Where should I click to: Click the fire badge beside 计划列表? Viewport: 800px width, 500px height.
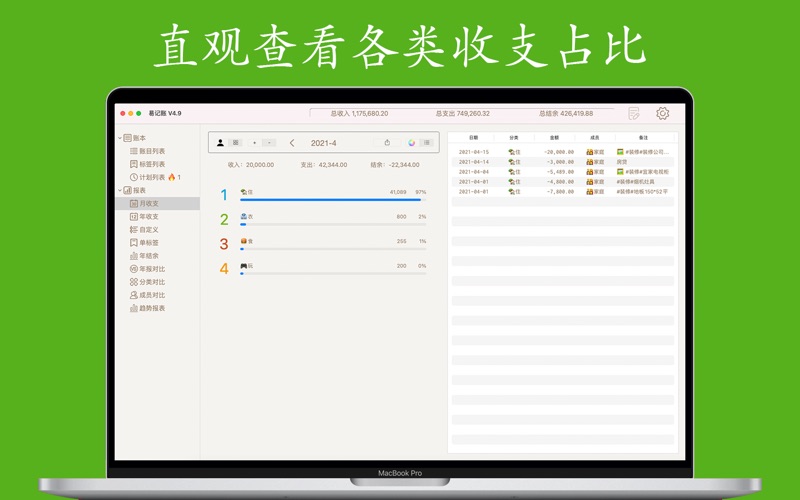pos(171,177)
